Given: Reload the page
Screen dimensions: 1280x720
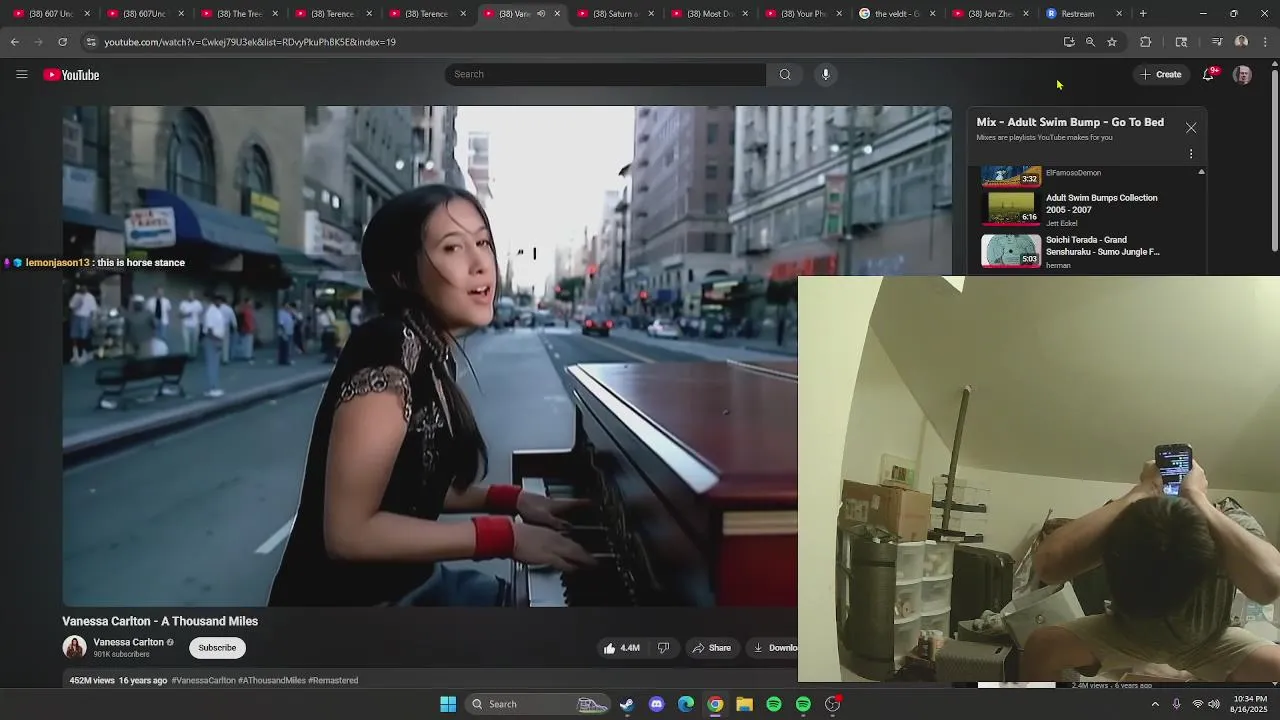Looking at the screenshot, I should (x=62, y=42).
